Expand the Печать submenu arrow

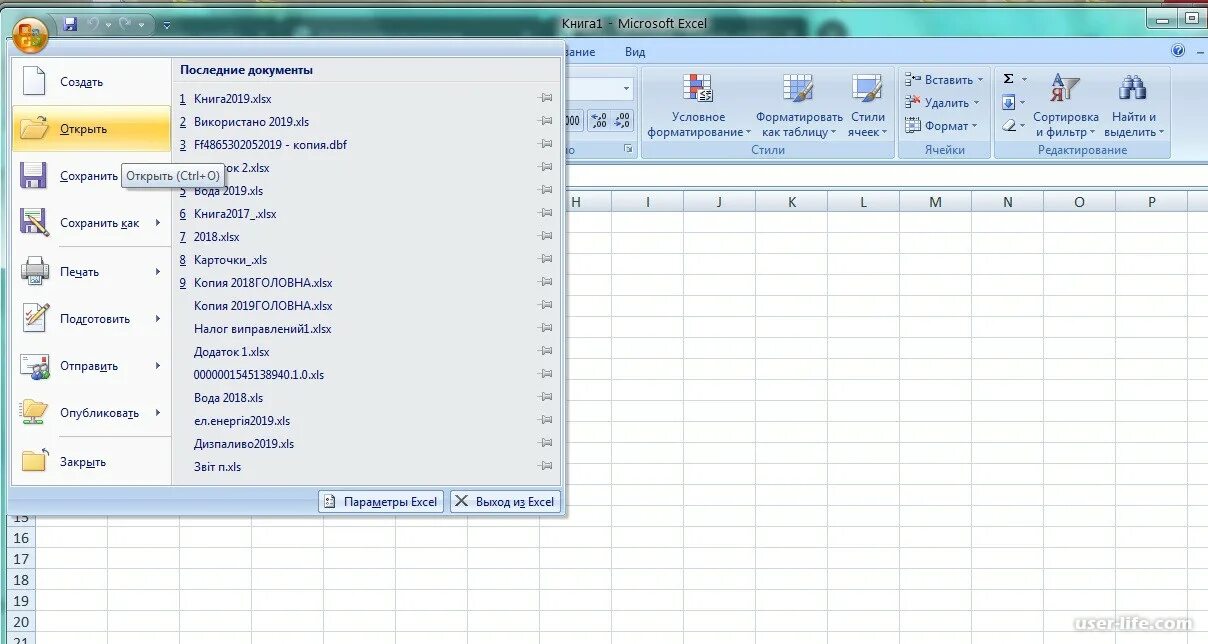click(158, 271)
